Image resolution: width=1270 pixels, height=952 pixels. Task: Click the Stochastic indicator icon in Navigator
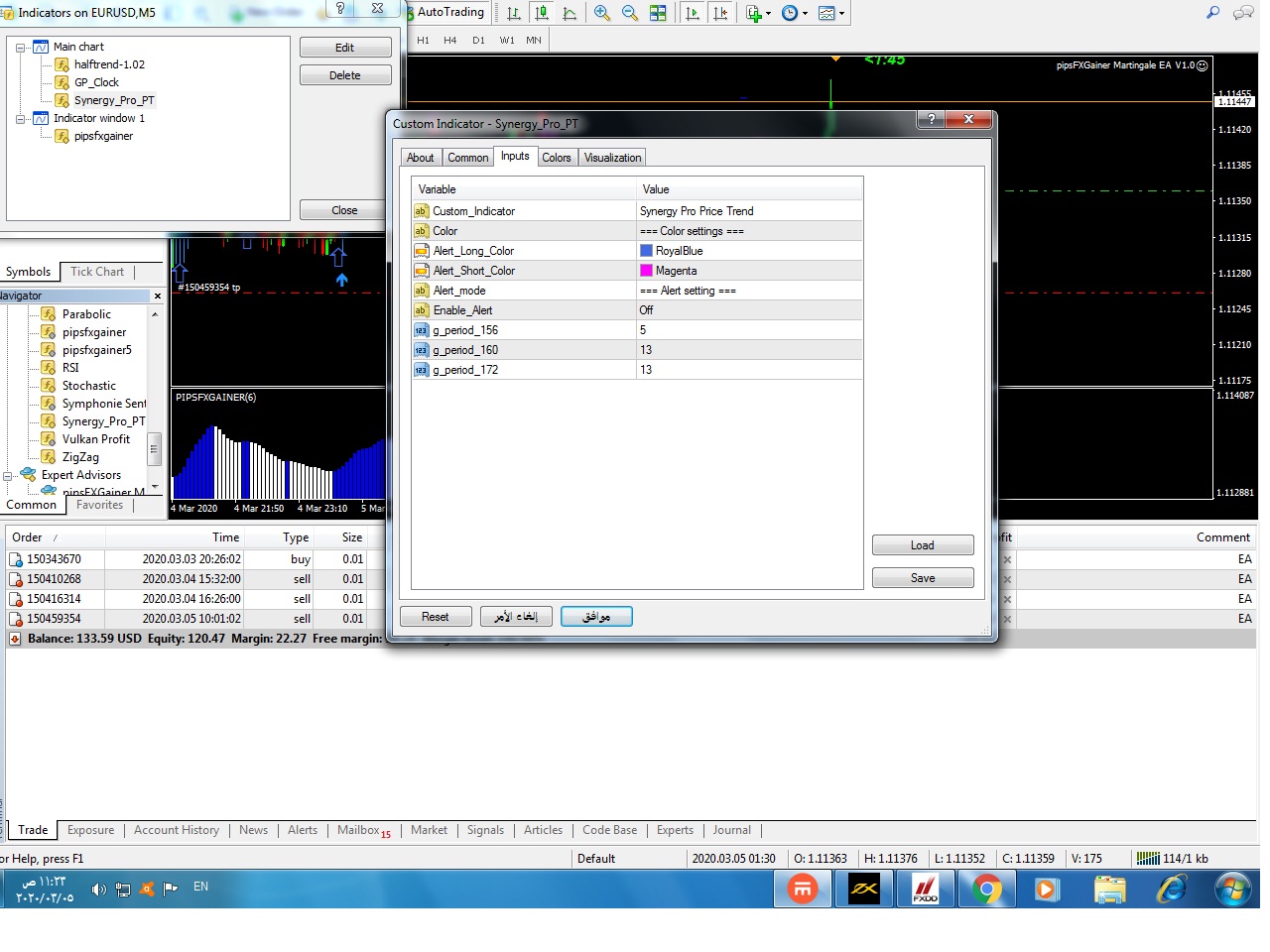tap(48, 386)
